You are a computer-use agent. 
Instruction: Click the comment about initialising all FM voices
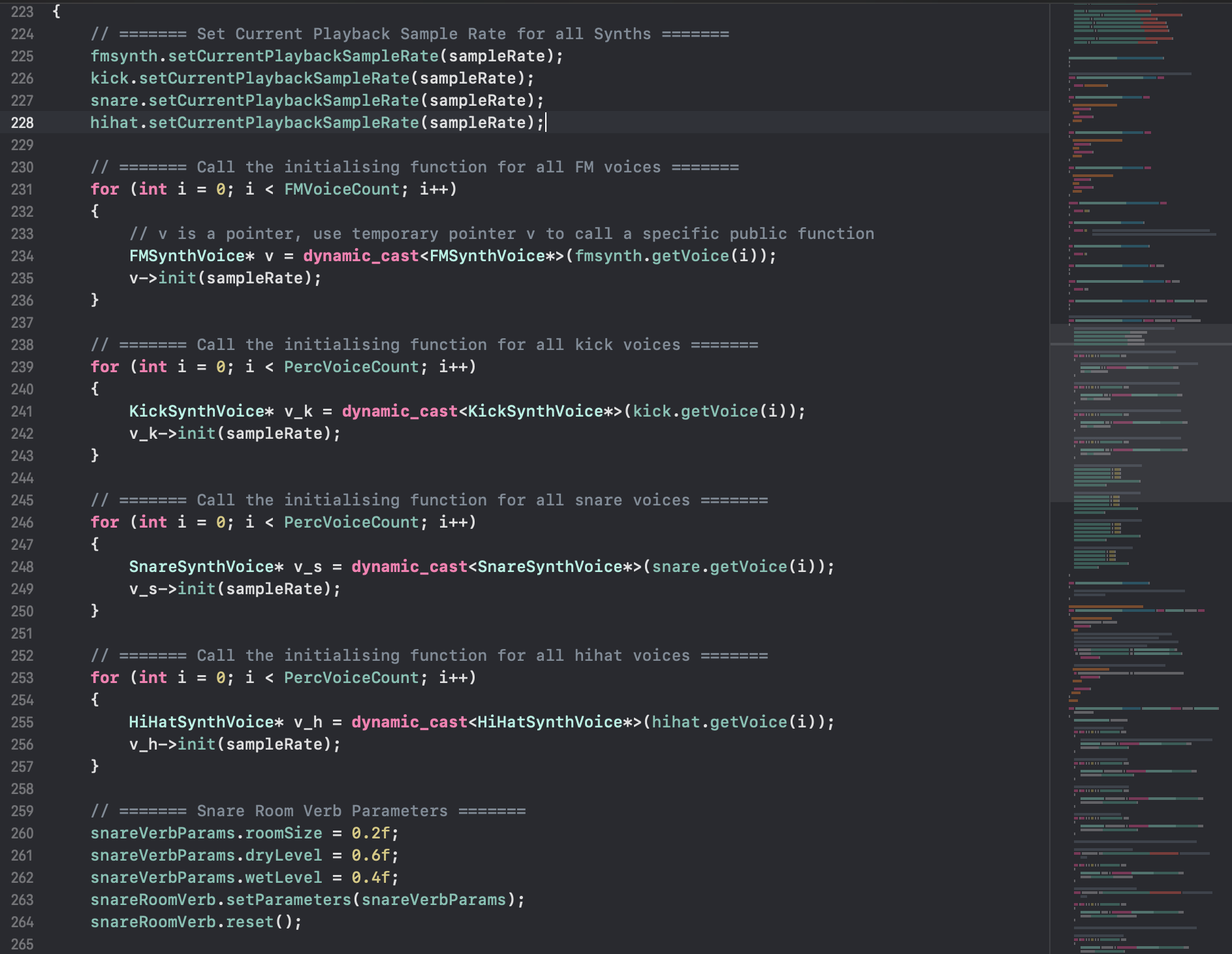point(415,167)
